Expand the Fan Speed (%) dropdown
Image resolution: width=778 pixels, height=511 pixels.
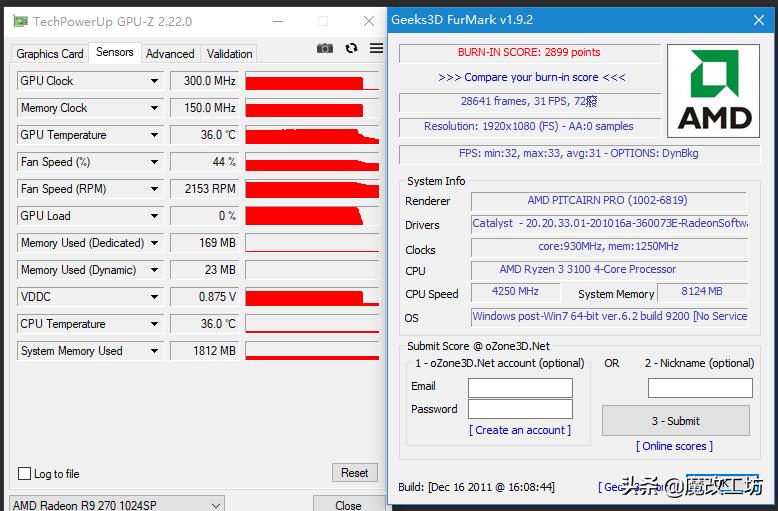pyautogui.click(x=154, y=162)
